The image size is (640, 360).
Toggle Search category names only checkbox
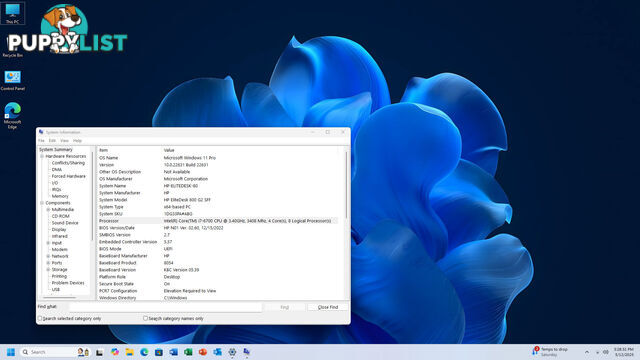145,318
